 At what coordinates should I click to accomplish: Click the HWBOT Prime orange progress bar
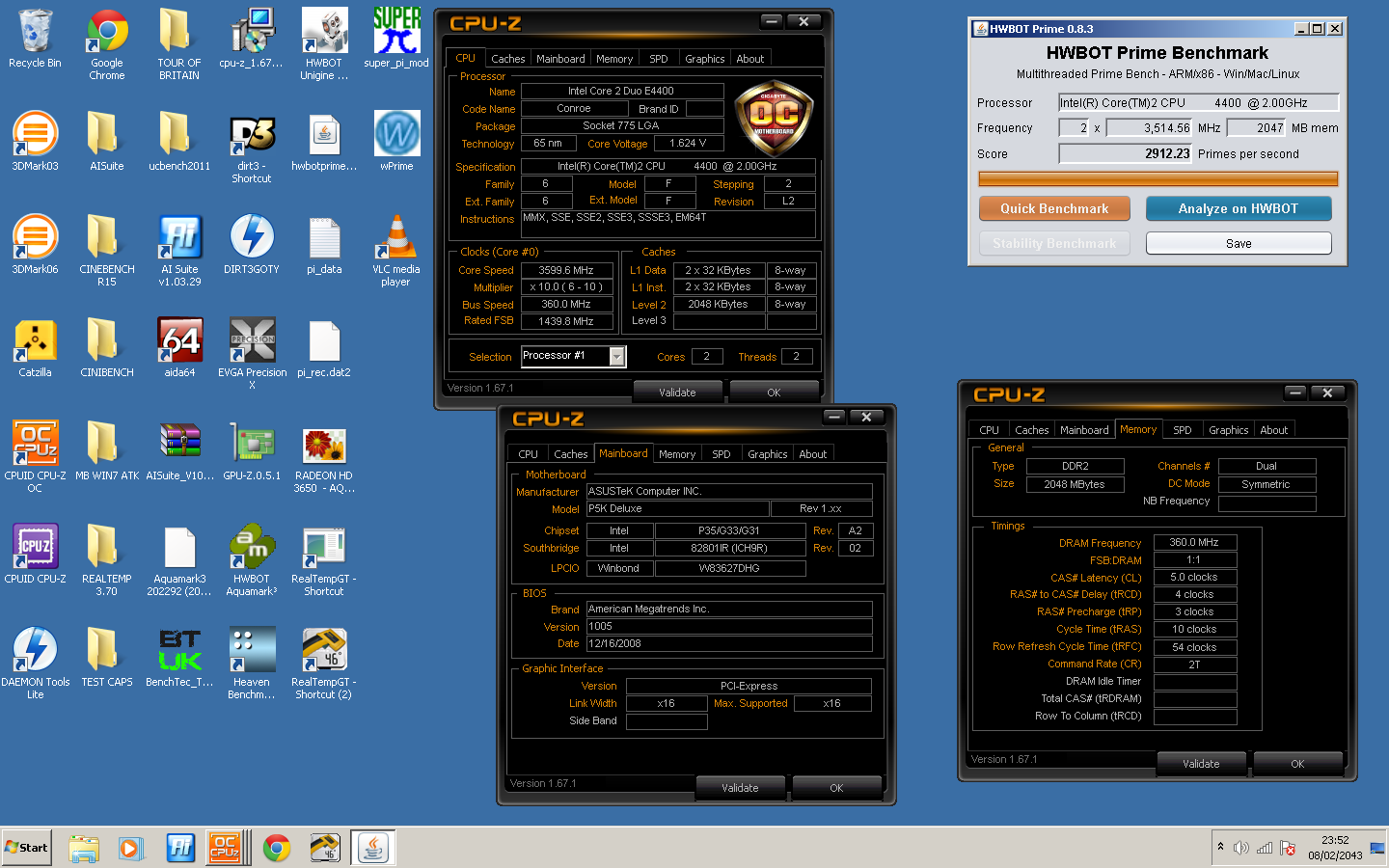[1158, 178]
